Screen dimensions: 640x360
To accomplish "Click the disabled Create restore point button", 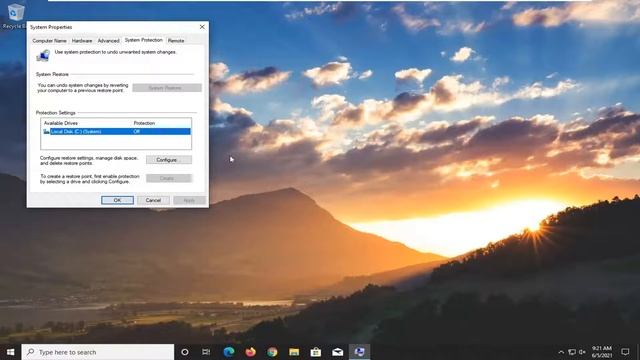I will coord(169,178).
